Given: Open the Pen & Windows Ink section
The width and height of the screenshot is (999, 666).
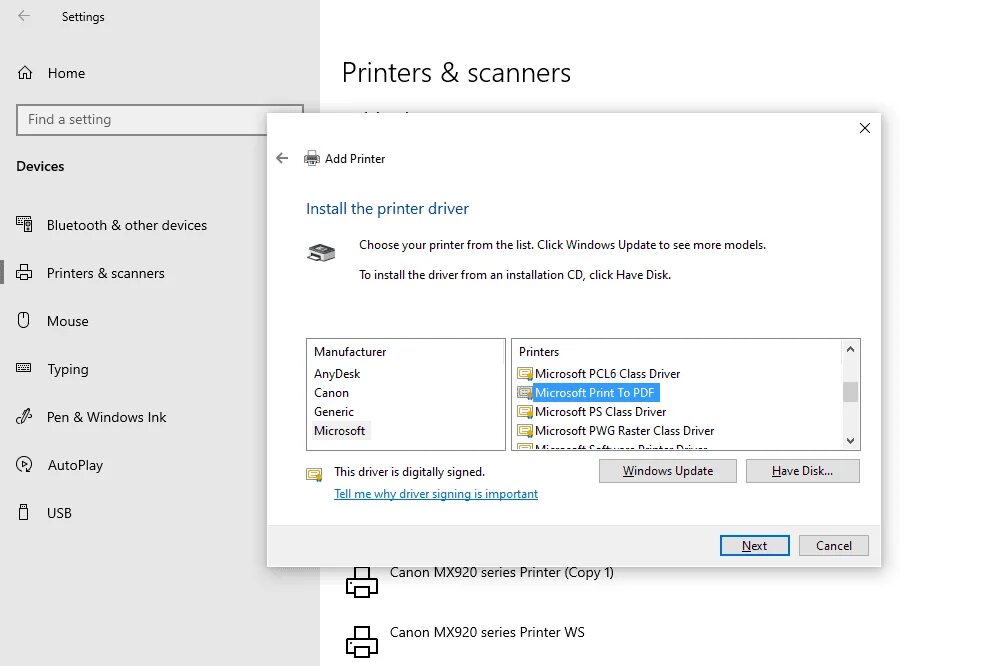Looking at the screenshot, I should (x=106, y=417).
